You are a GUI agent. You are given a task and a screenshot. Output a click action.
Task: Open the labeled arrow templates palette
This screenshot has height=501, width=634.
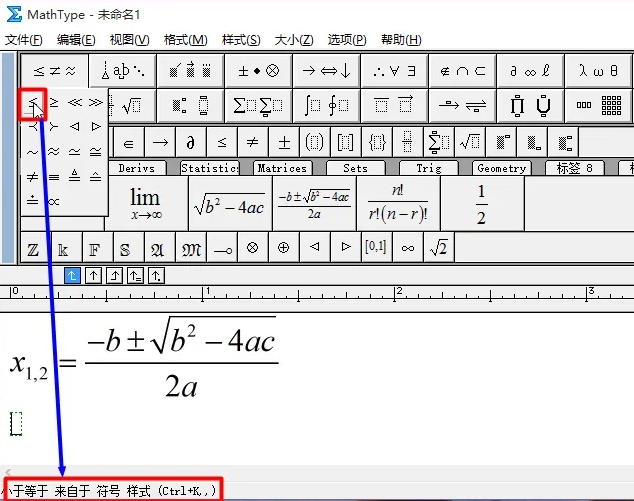coord(462,106)
